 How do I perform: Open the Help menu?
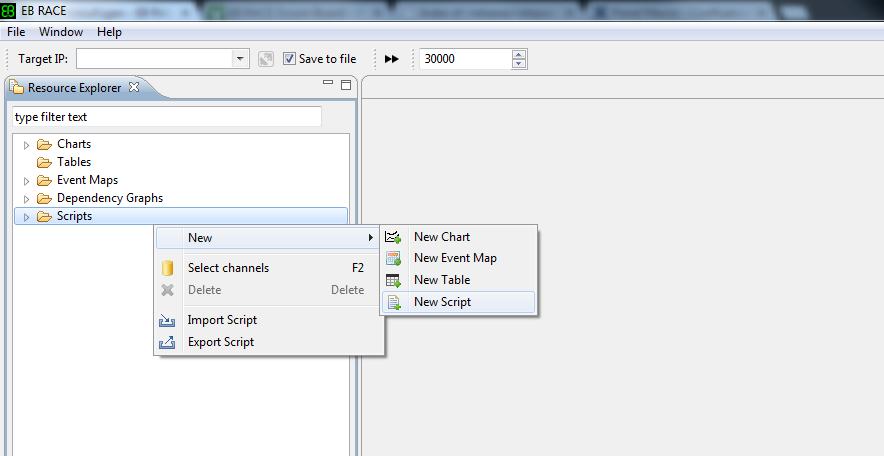[x=109, y=32]
